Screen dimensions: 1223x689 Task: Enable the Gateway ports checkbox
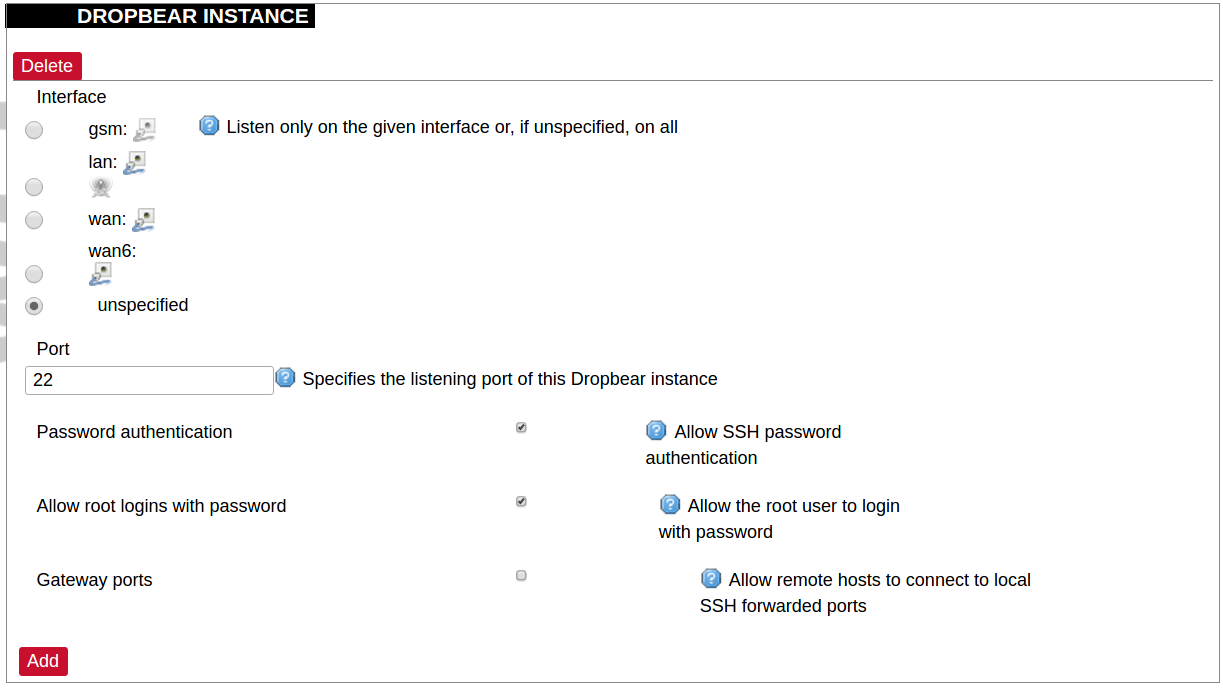tap(521, 576)
